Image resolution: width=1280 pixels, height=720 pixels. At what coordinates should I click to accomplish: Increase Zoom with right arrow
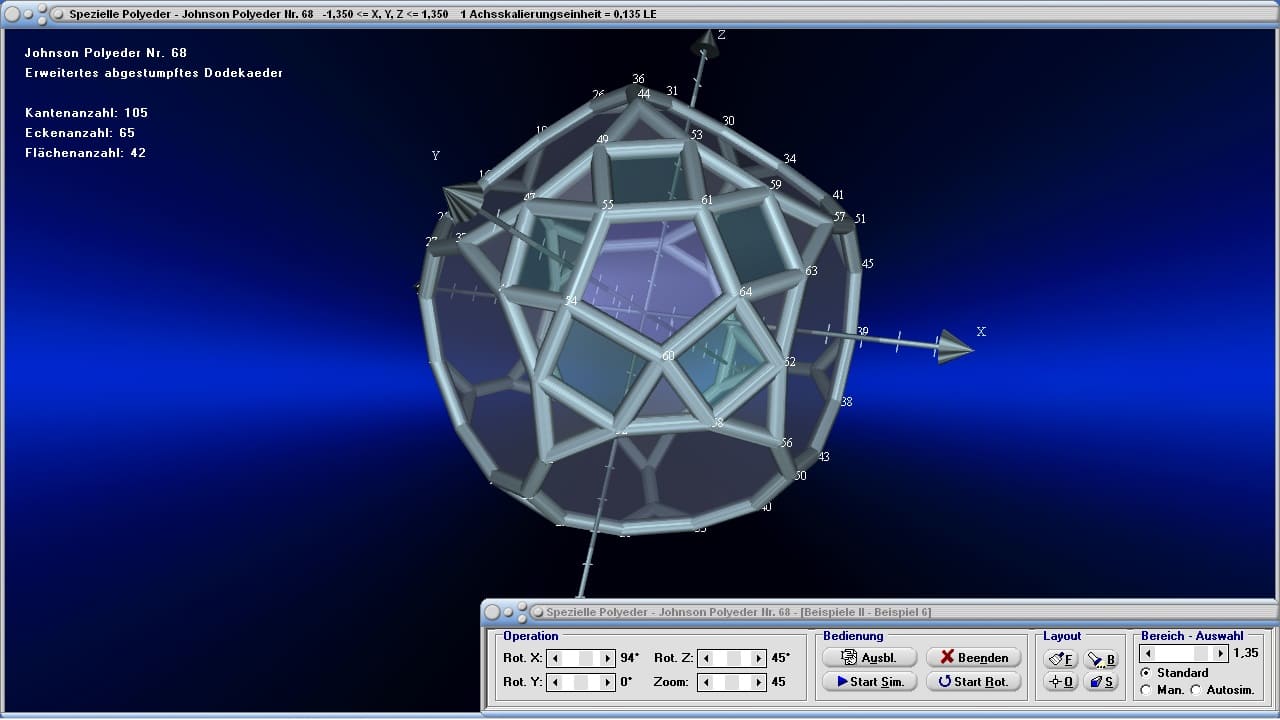[758, 682]
